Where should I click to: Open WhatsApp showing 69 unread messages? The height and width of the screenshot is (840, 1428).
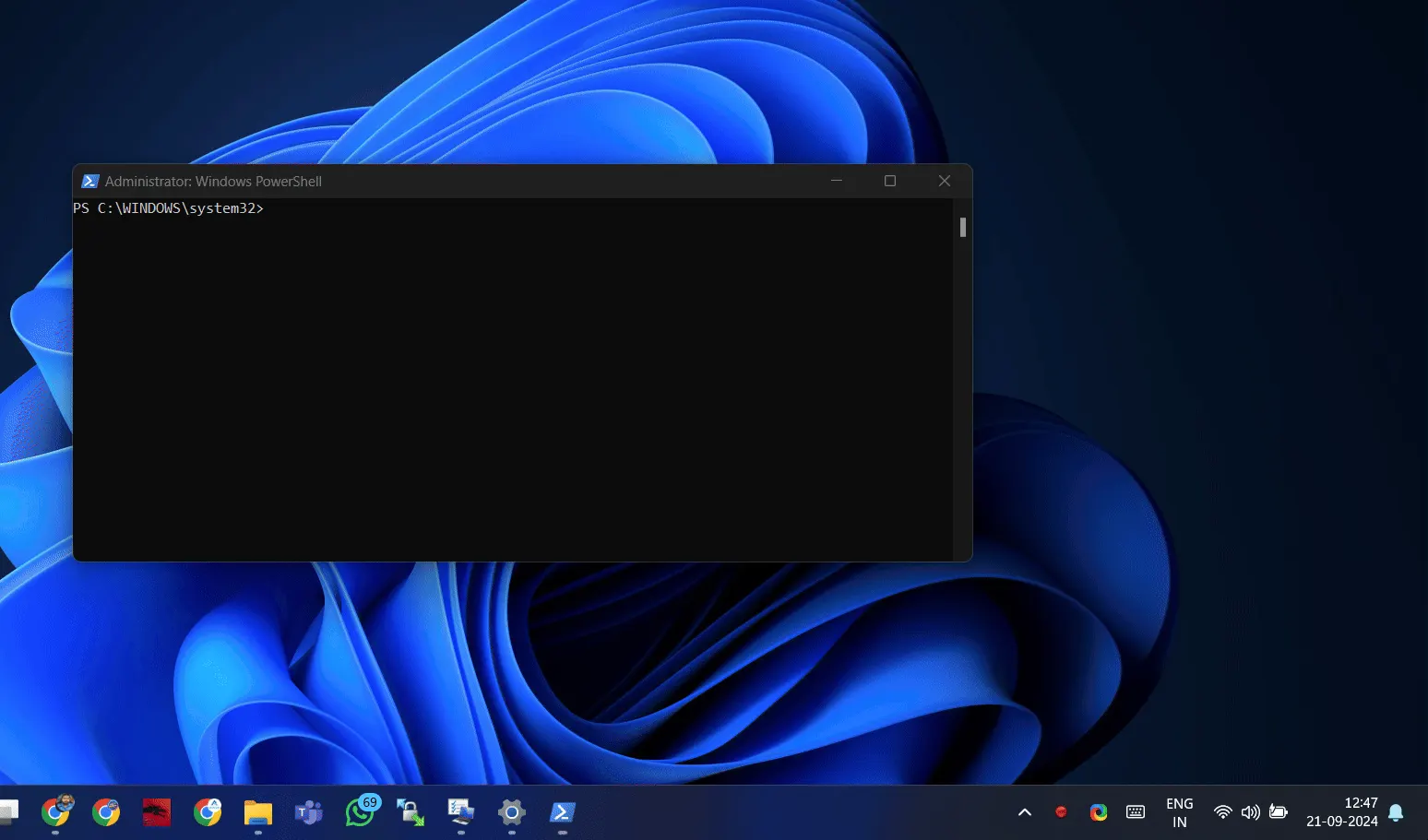point(361,810)
